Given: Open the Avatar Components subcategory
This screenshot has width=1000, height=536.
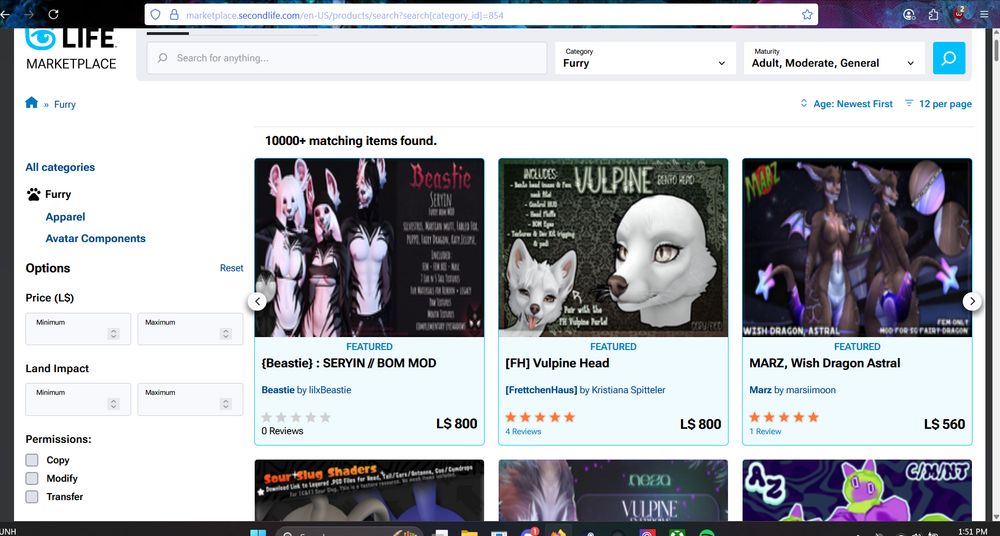Looking at the screenshot, I should [96, 239].
